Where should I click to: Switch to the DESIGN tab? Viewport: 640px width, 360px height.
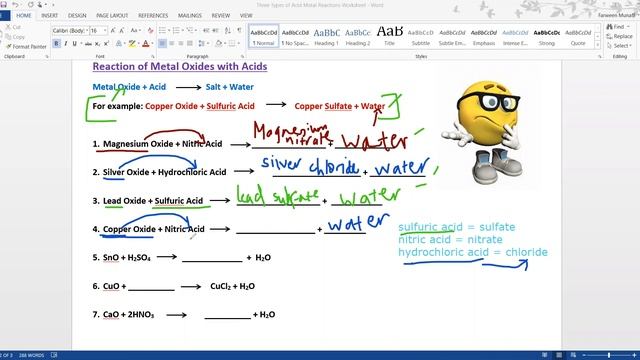77,16
